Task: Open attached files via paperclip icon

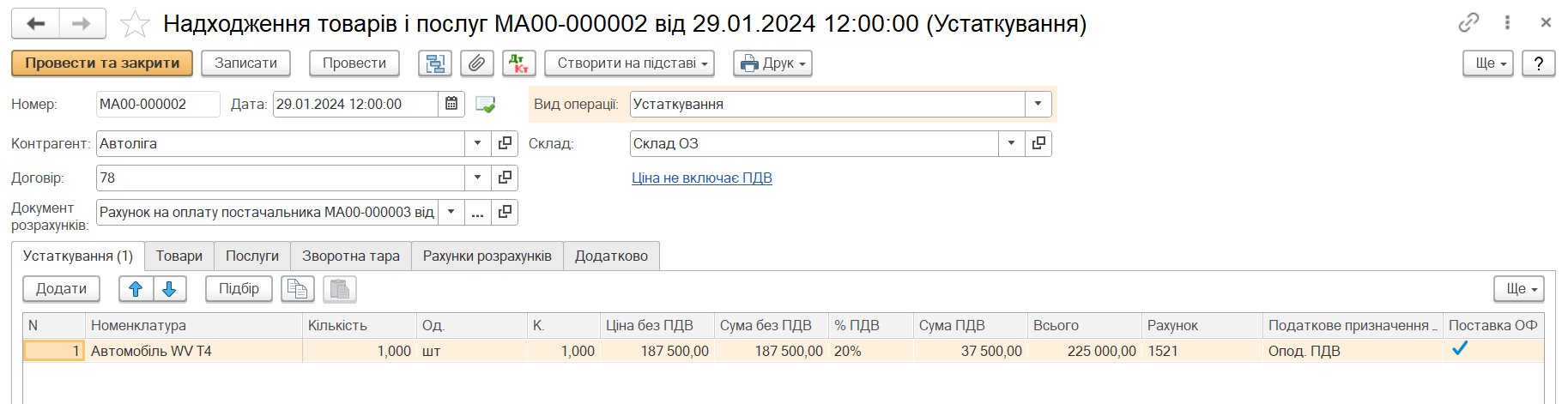Action: (x=476, y=63)
